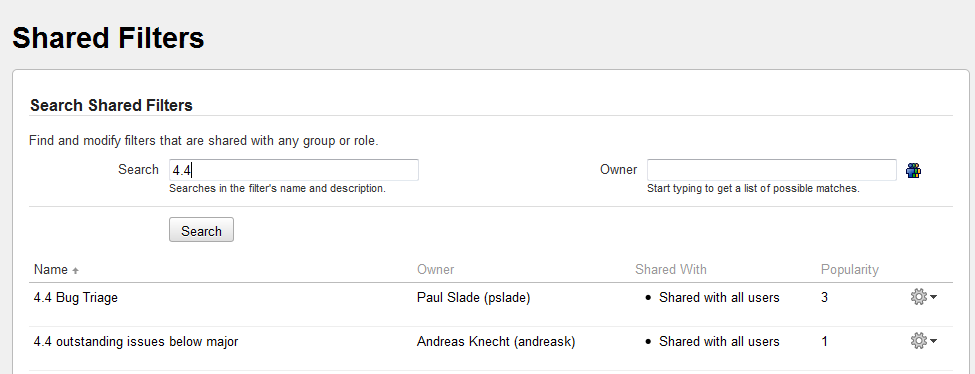Click Shared with all users for Bug Triage
The height and width of the screenshot is (374, 975).
[719, 297]
